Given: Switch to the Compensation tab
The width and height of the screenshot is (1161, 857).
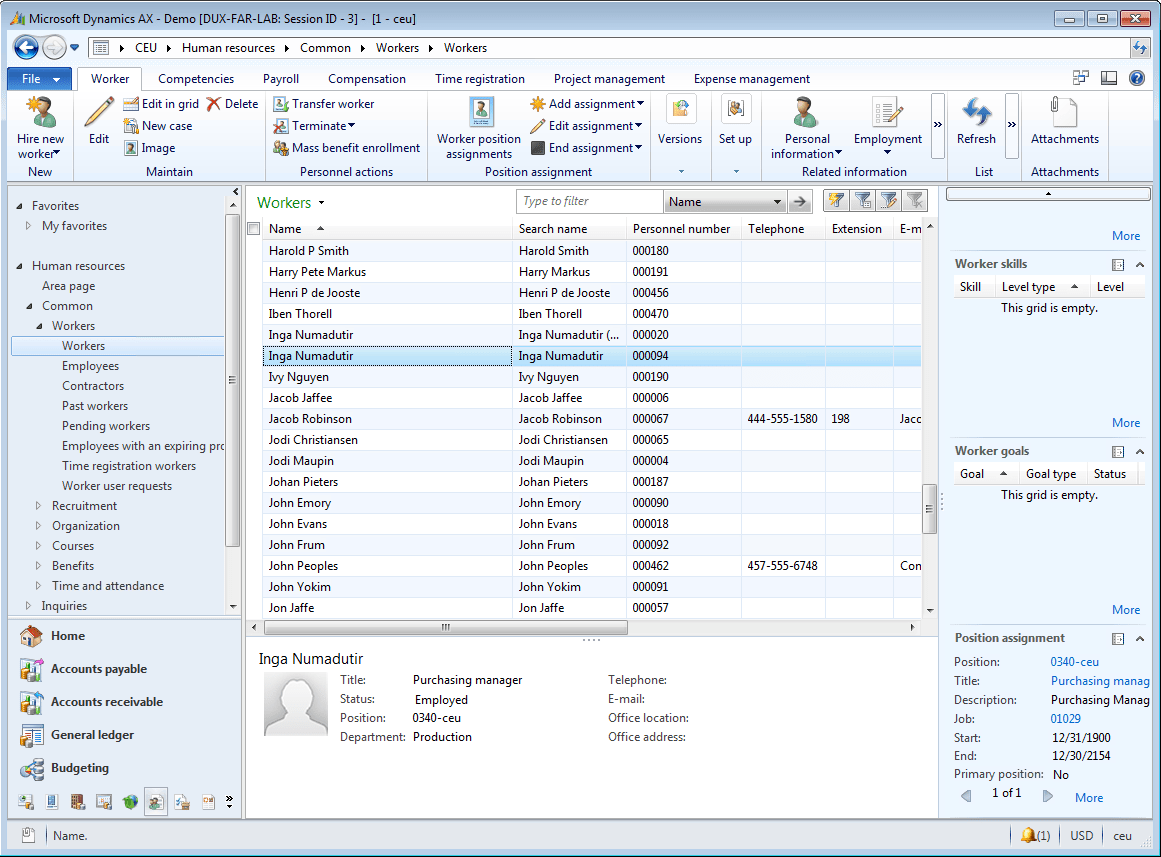Looking at the screenshot, I should point(367,79).
